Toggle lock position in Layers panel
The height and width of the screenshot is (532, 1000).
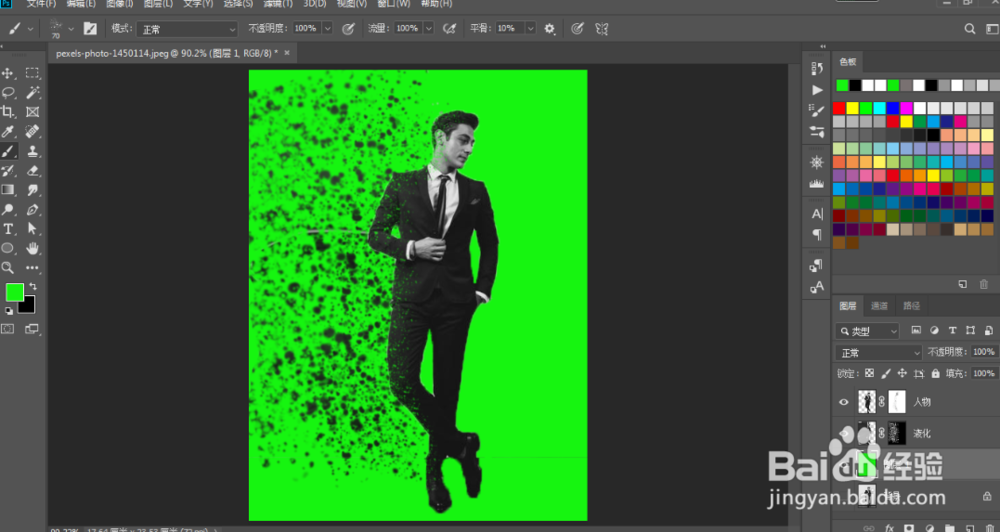[902, 373]
